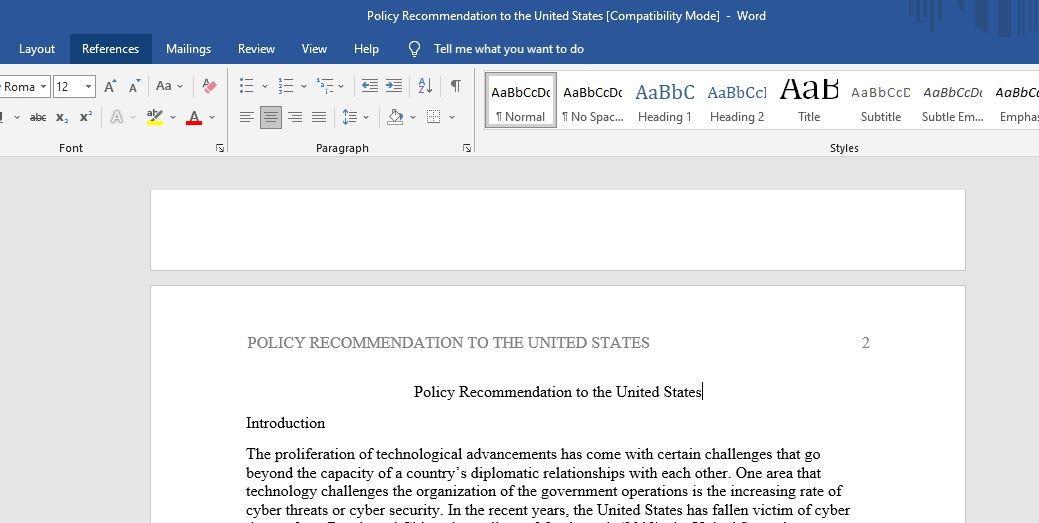Apply No Spacing style
The height and width of the screenshot is (523, 1039).
[x=593, y=100]
